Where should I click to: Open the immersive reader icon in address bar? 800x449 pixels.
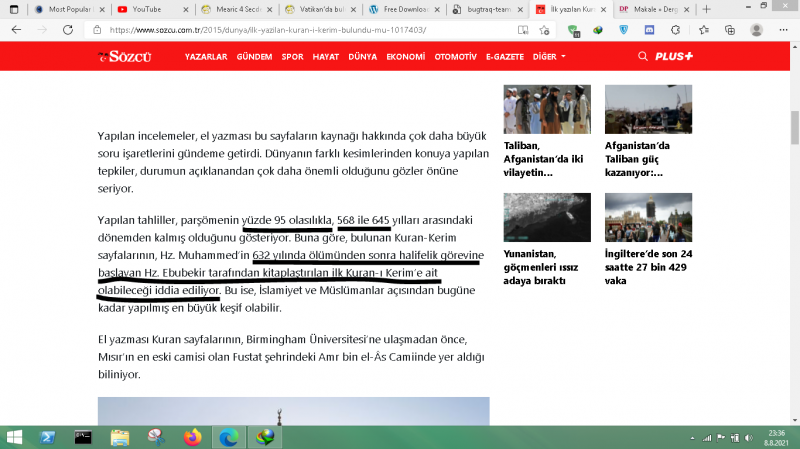(x=523, y=30)
